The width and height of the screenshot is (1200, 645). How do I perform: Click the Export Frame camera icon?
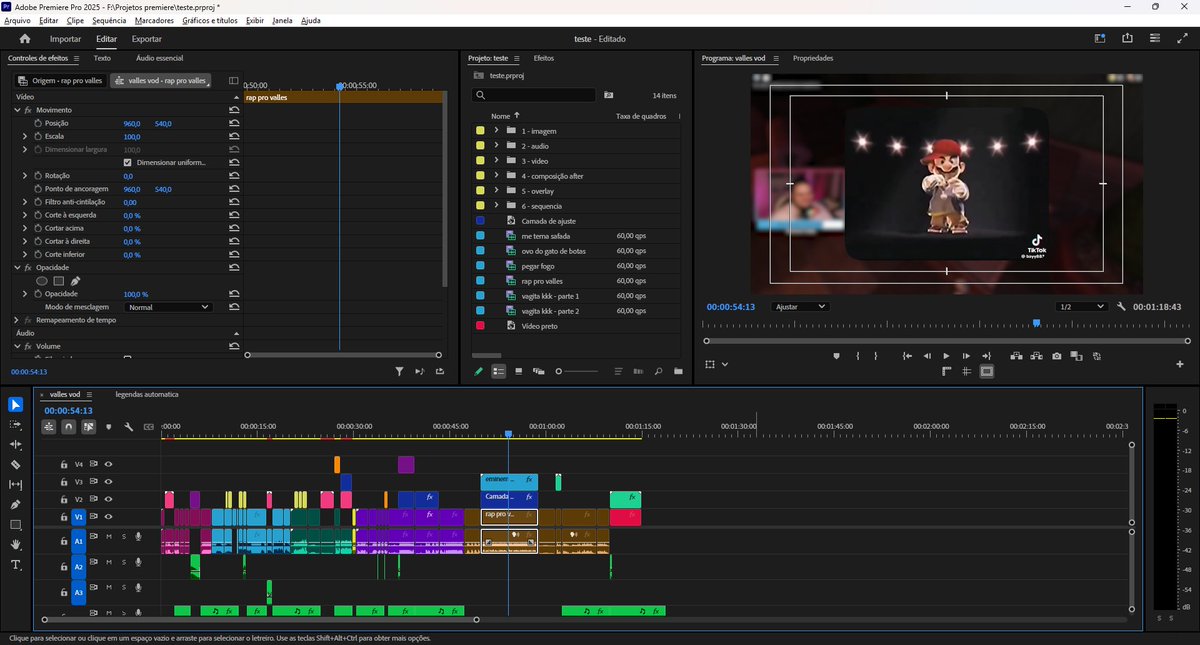pyautogui.click(x=1056, y=356)
